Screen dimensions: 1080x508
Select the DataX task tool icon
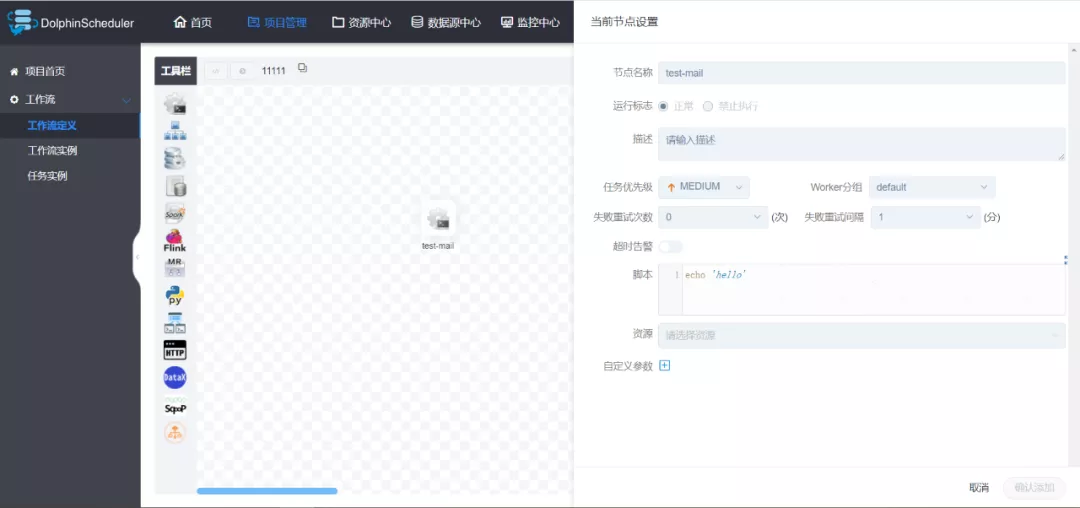(x=175, y=377)
